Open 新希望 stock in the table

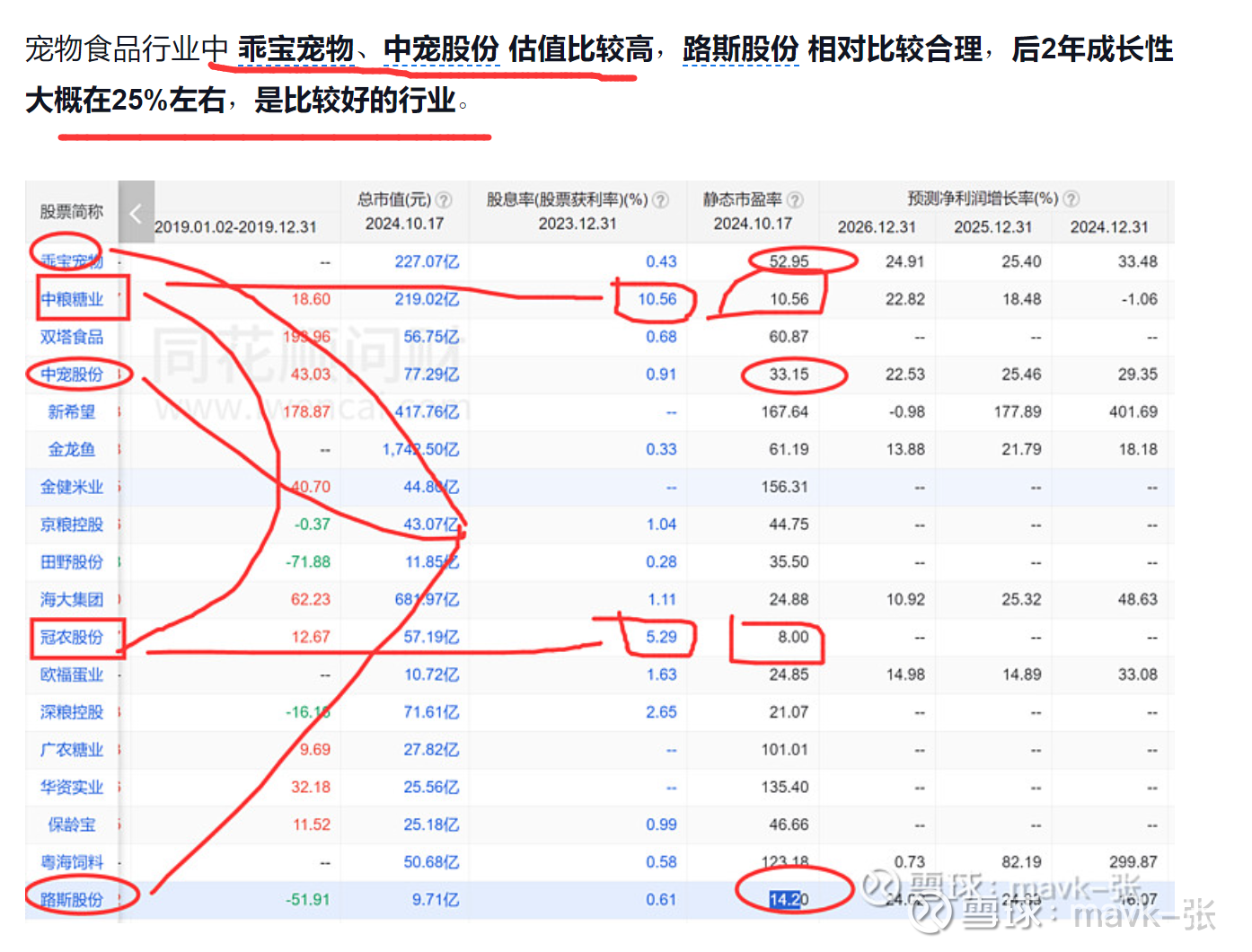[72, 412]
